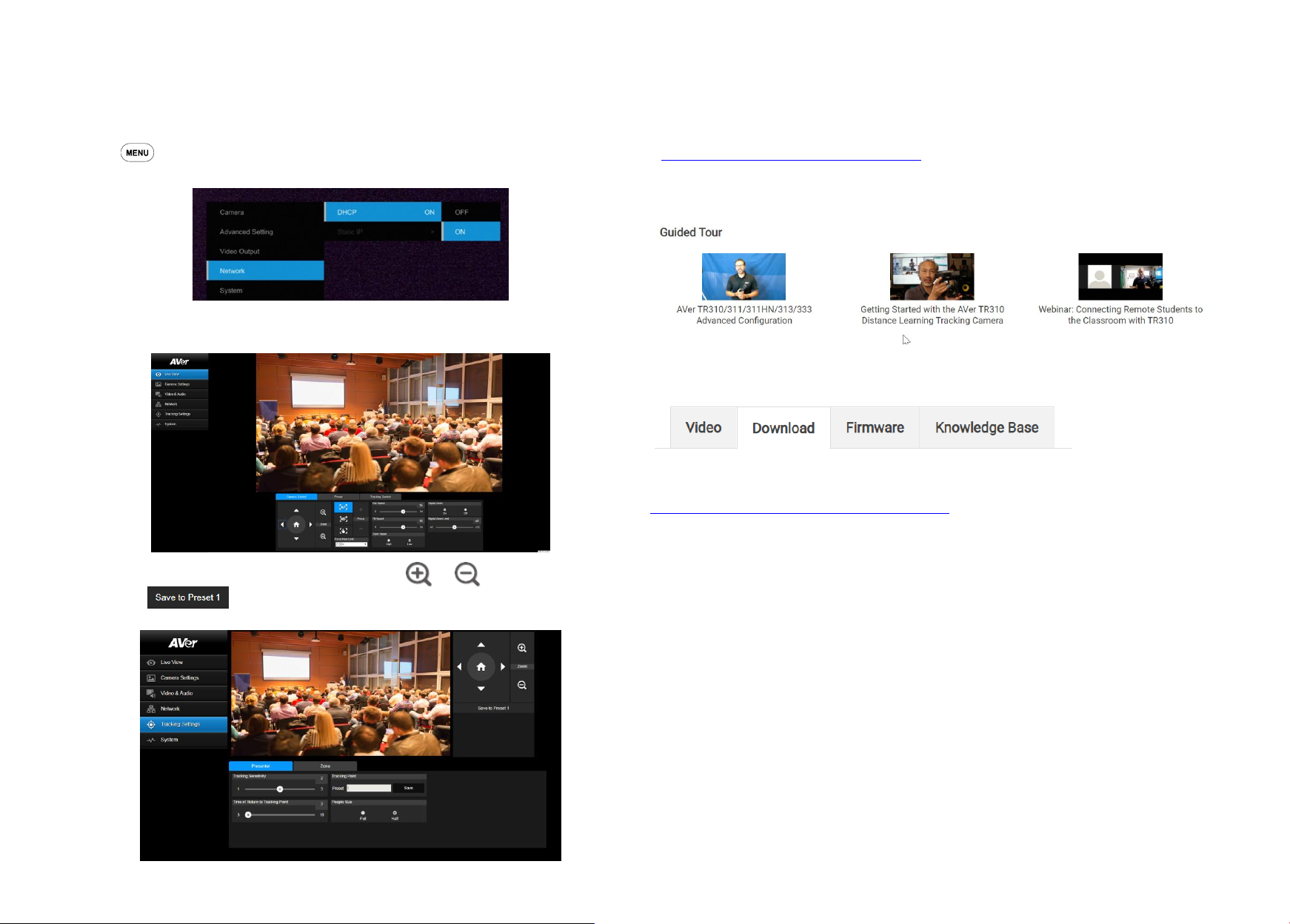Click the pan-left arrow in the Camera Control panel
This screenshot has height=924, width=1290.
pyautogui.click(x=282, y=524)
